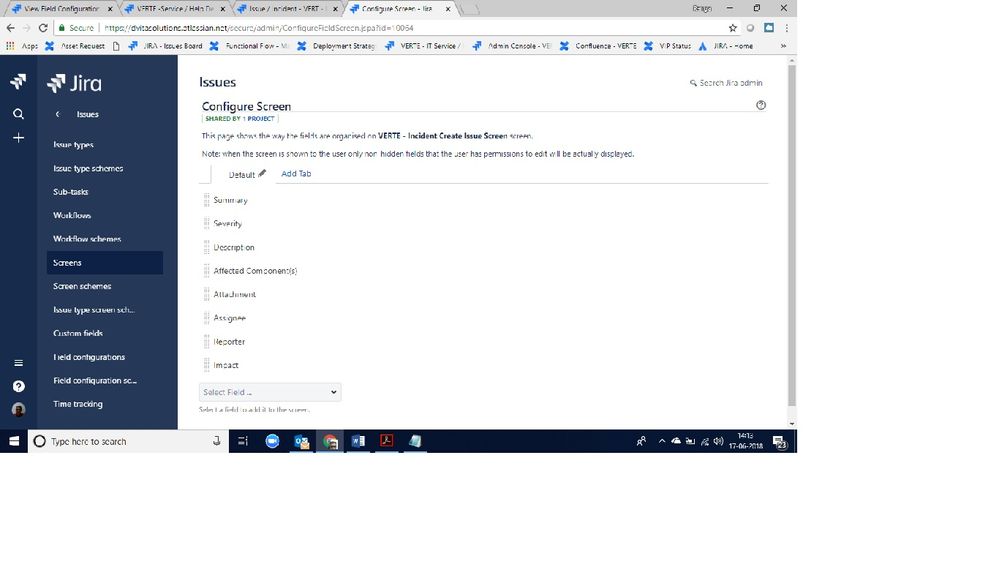The width and height of the screenshot is (999, 562).
Task: Click the Search Jira admin field
Action: pyautogui.click(x=726, y=83)
